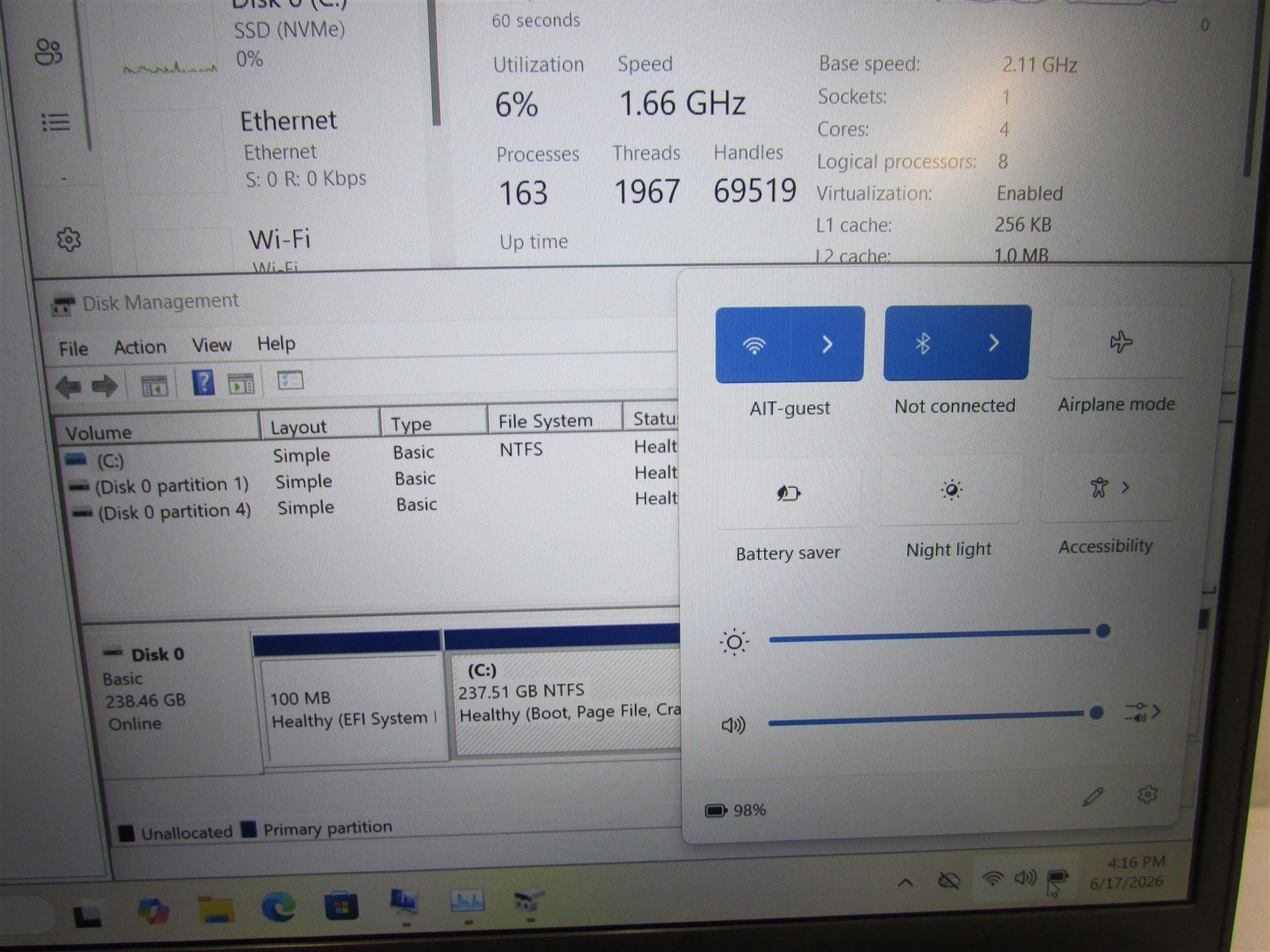
Task: Click the battery icon in system tray
Action: click(1057, 877)
